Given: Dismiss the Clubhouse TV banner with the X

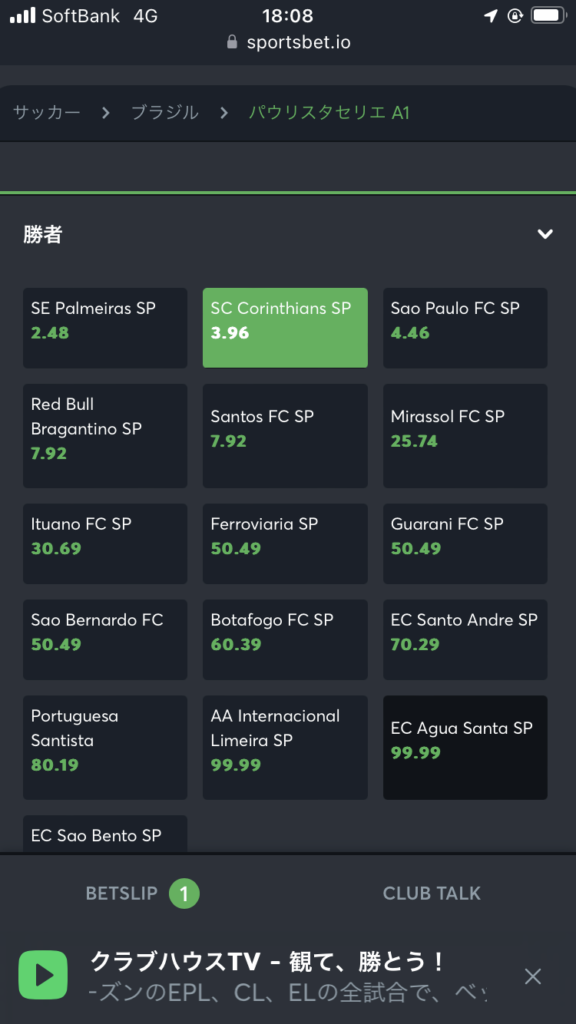Looking at the screenshot, I should (x=533, y=976).
